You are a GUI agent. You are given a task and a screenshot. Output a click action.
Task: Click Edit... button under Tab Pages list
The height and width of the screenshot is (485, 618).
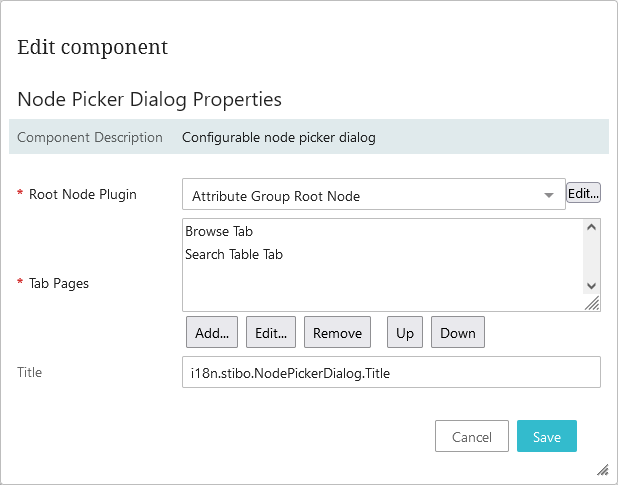(271, 332)
